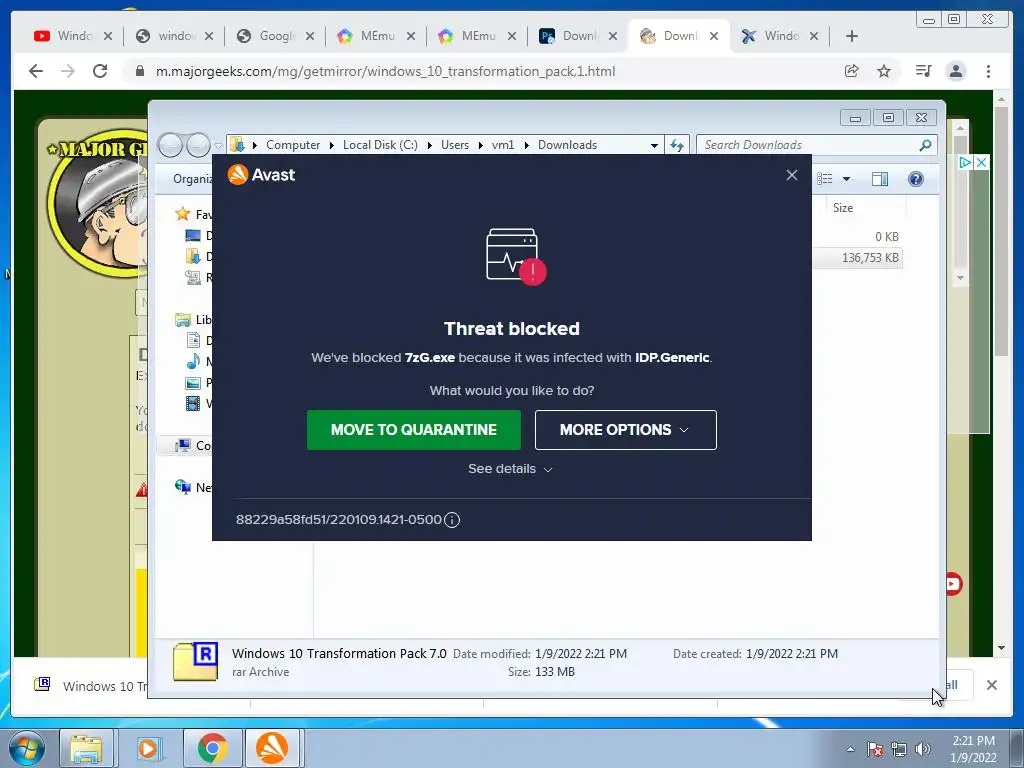This screenshot has height=768, width=1024.
Task: Toggle the Explorer preview pane
Action: click(880, 179)
